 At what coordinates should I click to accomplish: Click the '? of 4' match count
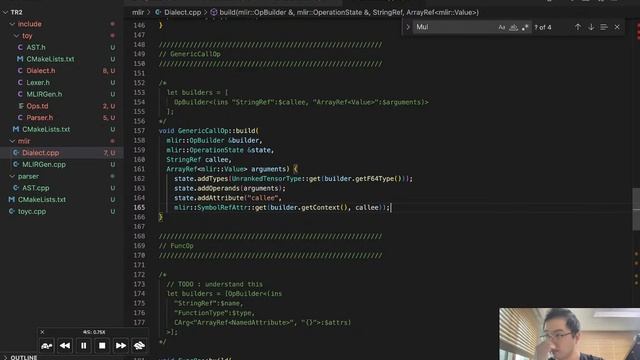[x=542, y=27]
